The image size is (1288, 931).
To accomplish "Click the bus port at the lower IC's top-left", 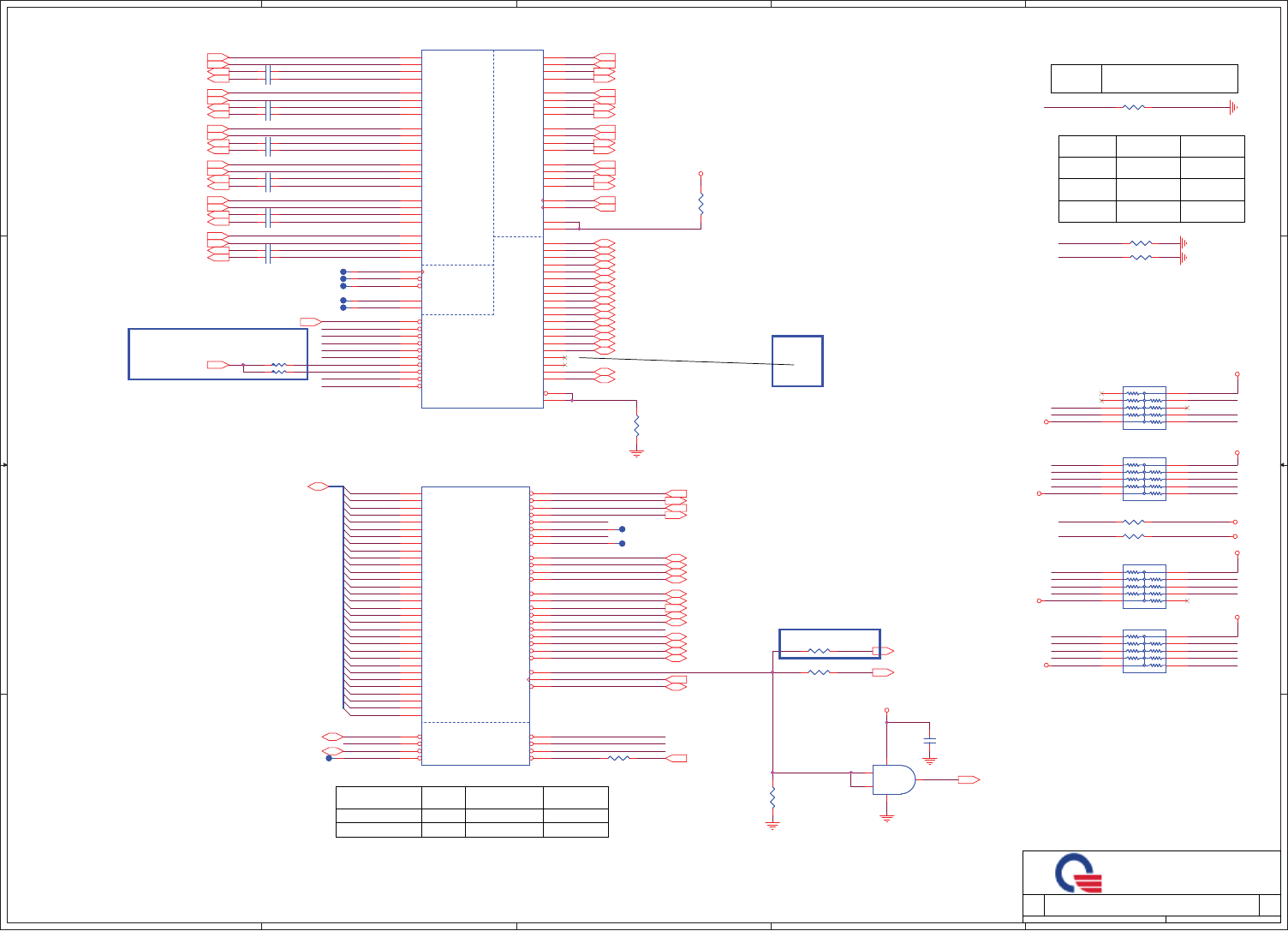I will coord(318,486).
